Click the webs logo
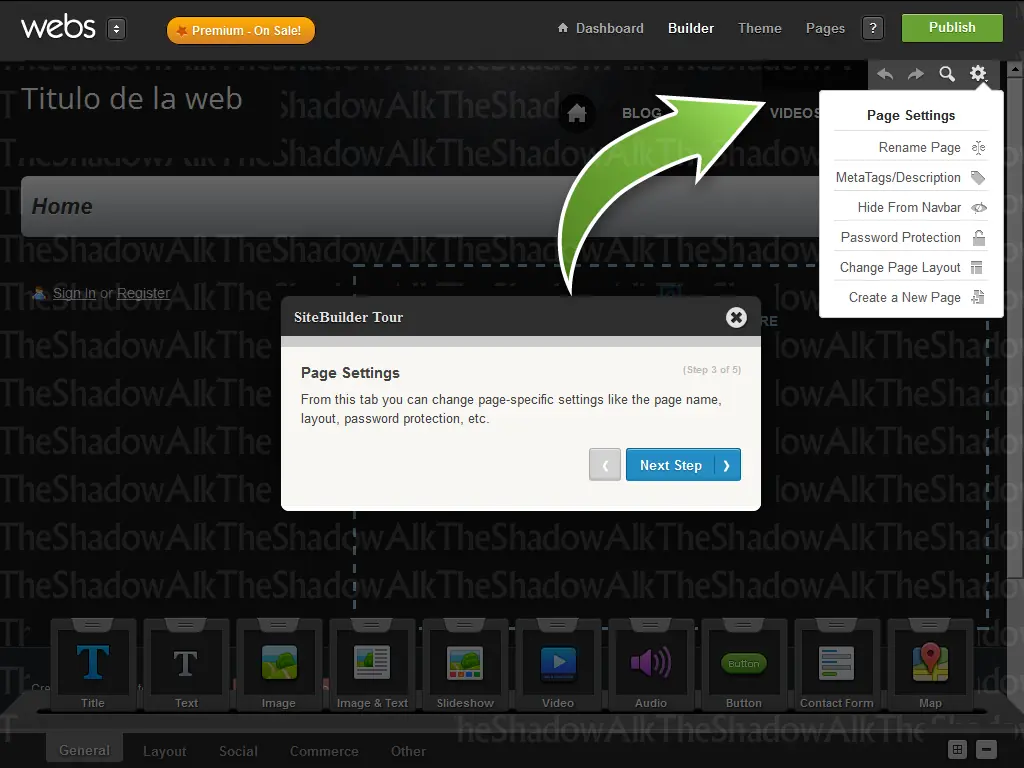 [x=58, y=27]
